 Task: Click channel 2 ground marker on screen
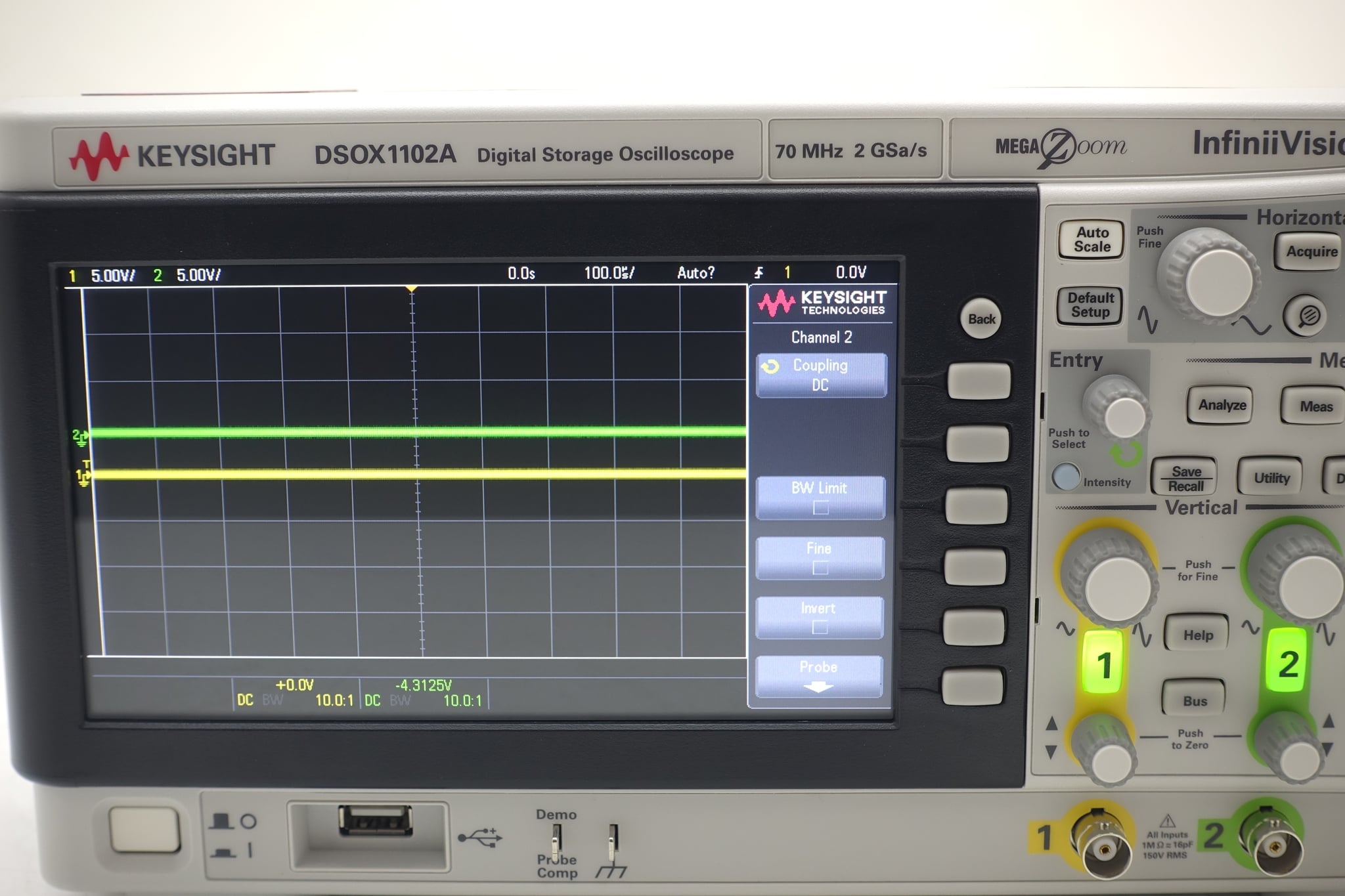tap(80, 437)
